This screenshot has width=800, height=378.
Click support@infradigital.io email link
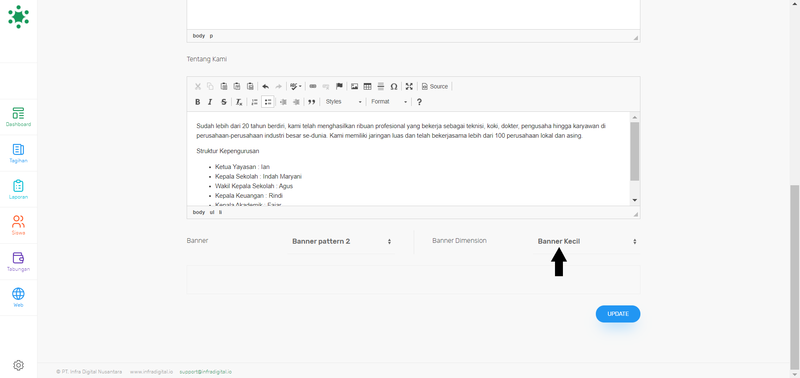coord(206,372)
